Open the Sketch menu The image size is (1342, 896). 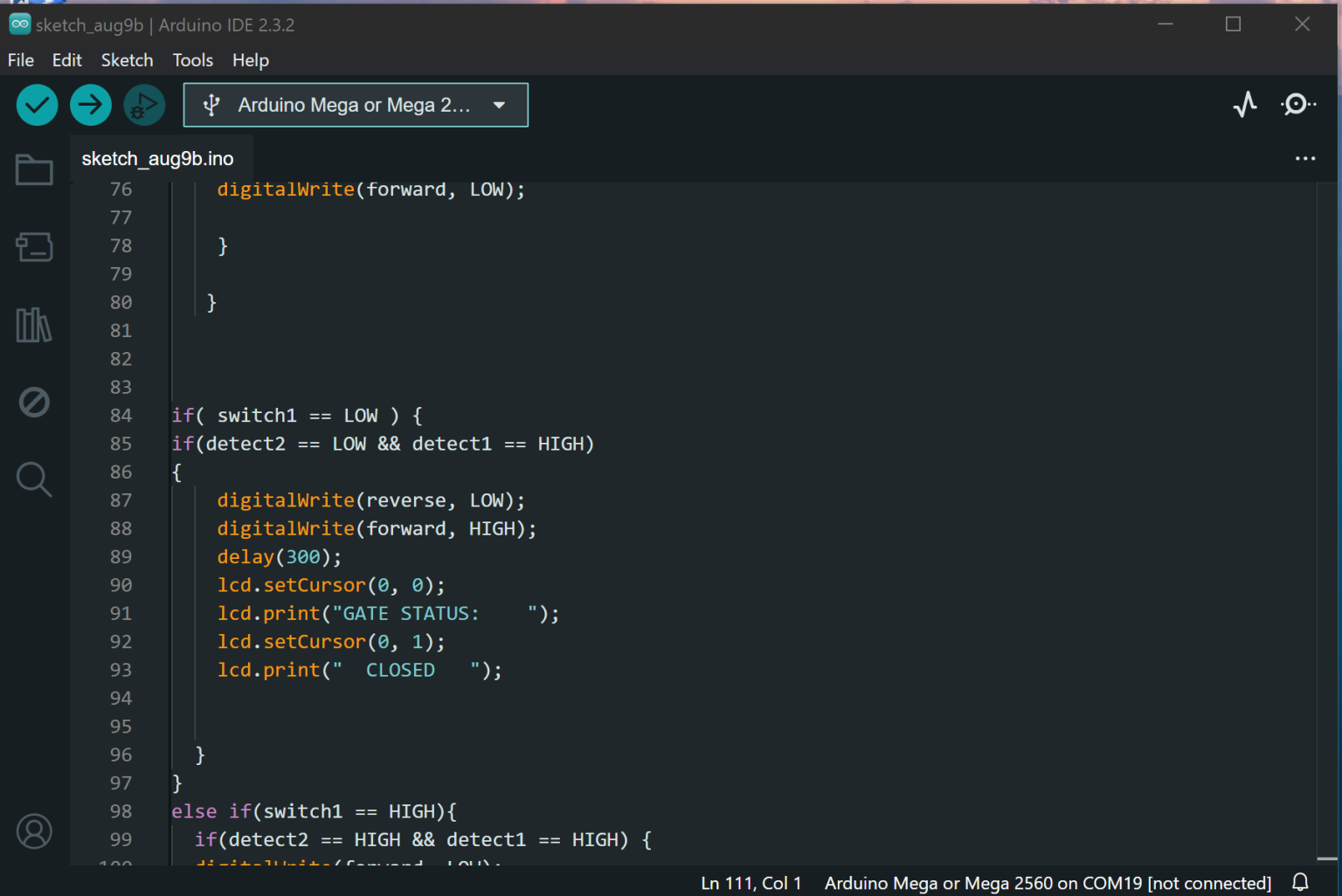tap(127, 60)
